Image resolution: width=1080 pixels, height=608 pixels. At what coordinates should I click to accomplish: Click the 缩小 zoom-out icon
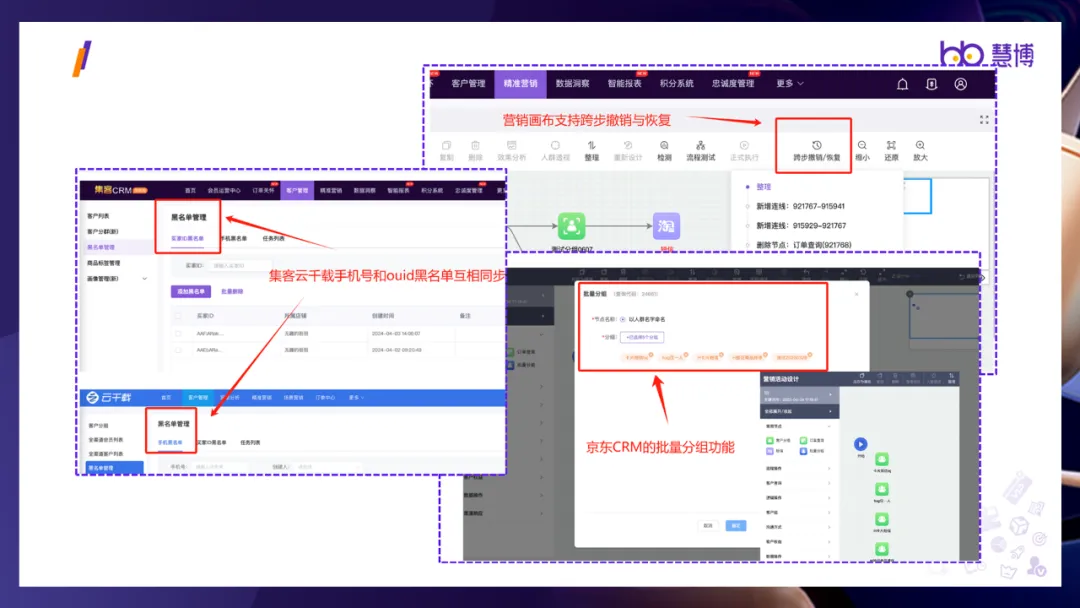click(862, 145)
